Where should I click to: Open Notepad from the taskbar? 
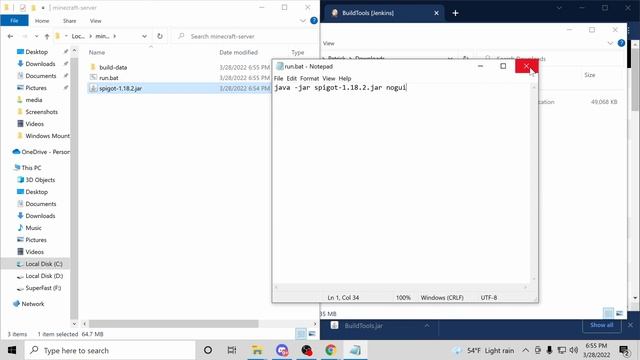click(355, 350)
